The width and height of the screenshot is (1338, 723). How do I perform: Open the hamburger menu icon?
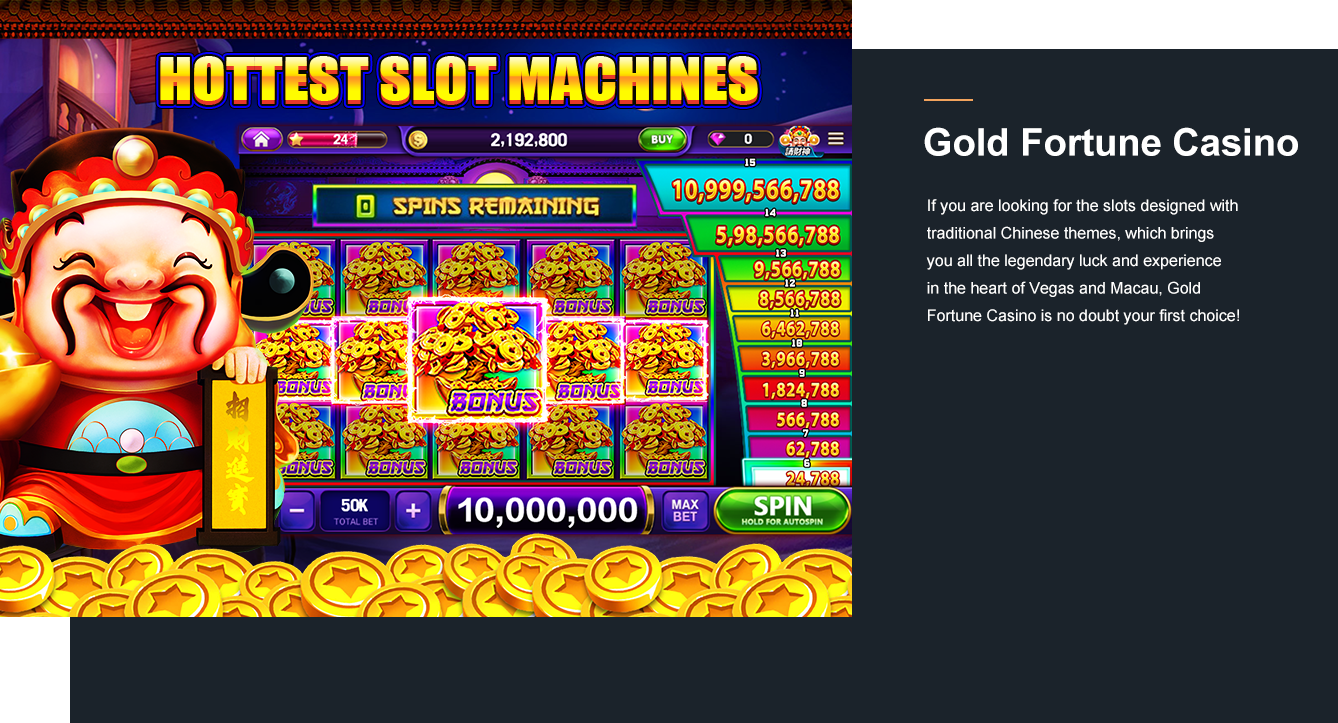point(836,139)
